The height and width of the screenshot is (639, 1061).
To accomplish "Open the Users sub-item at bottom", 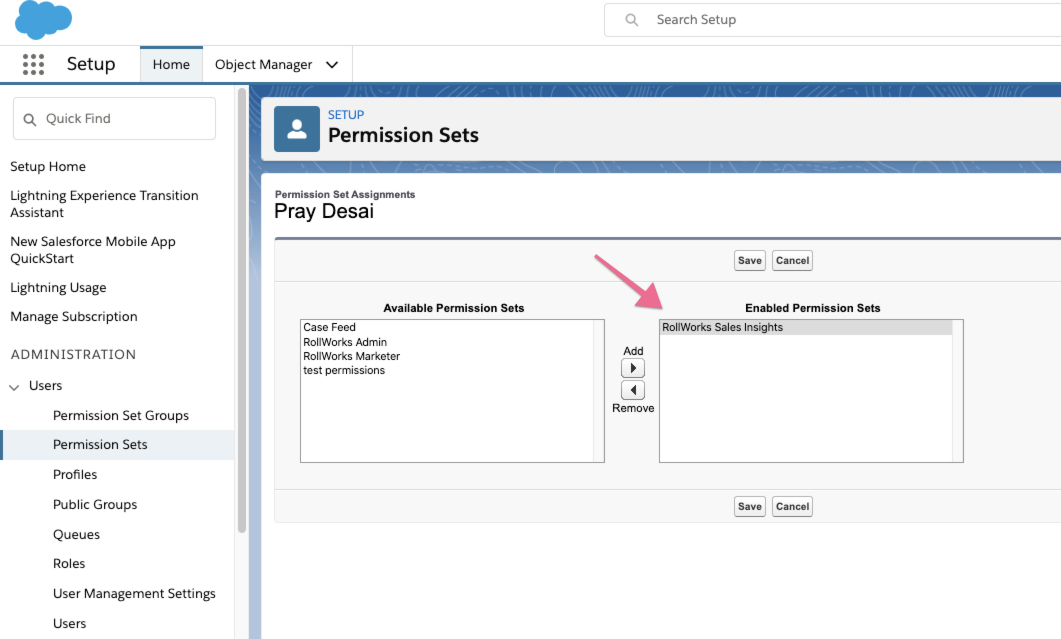I will [70, 623].
